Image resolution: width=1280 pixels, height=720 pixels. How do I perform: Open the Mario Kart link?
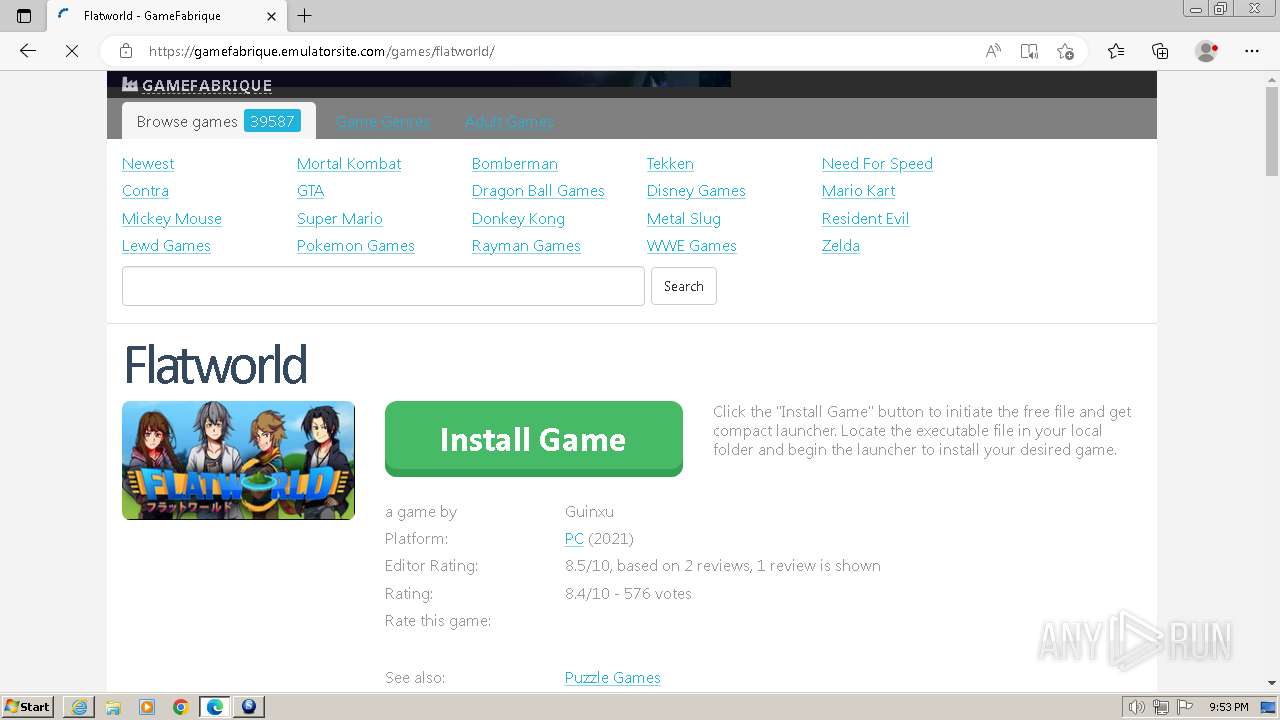[x=859, y=191]
